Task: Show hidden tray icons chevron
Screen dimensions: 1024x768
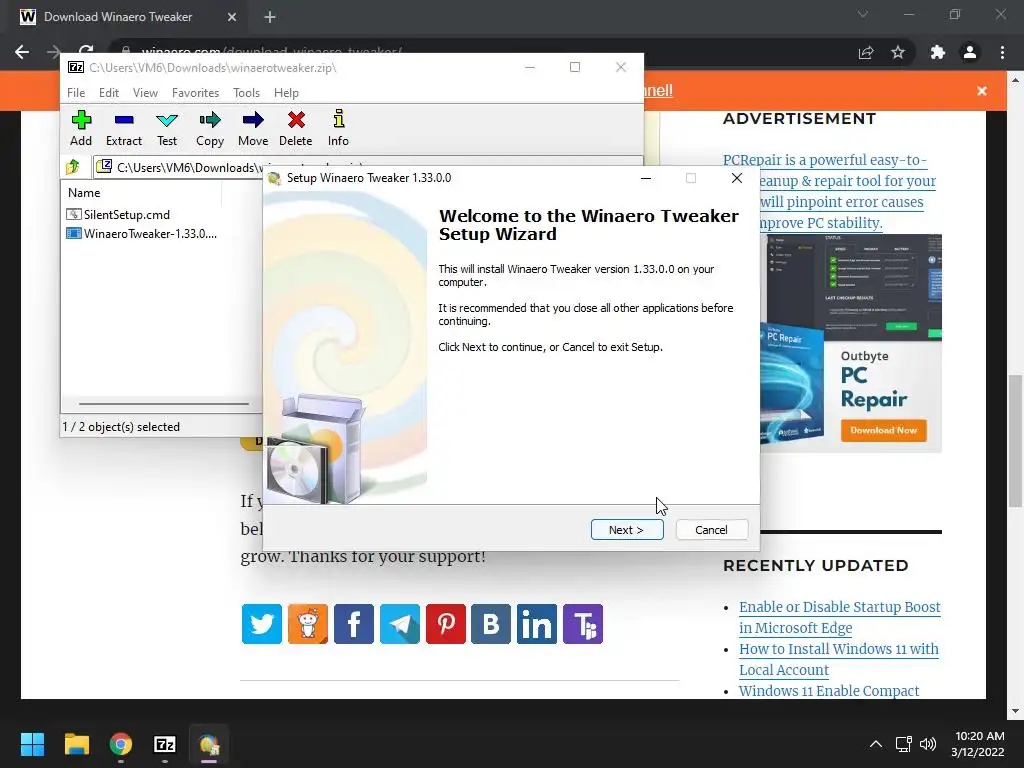Action: (876, 744)
